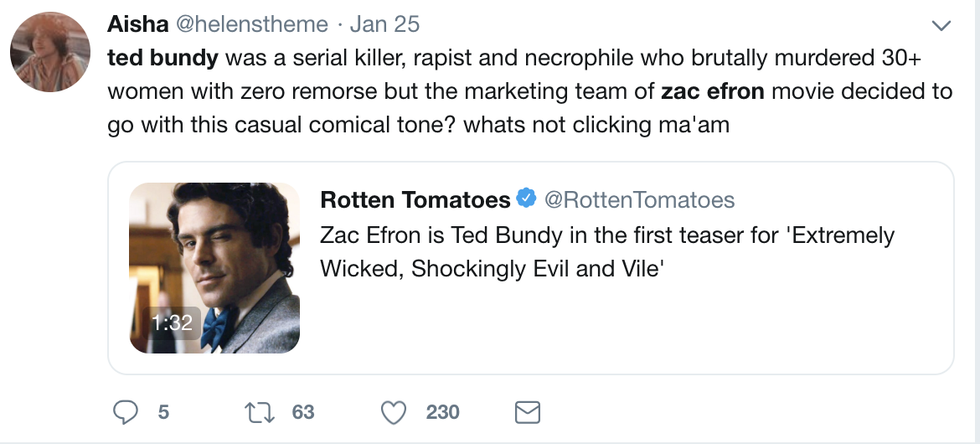Click the bold 'ted bundy' text
Viewport: 980px width, 444px height.
[162, 56]
